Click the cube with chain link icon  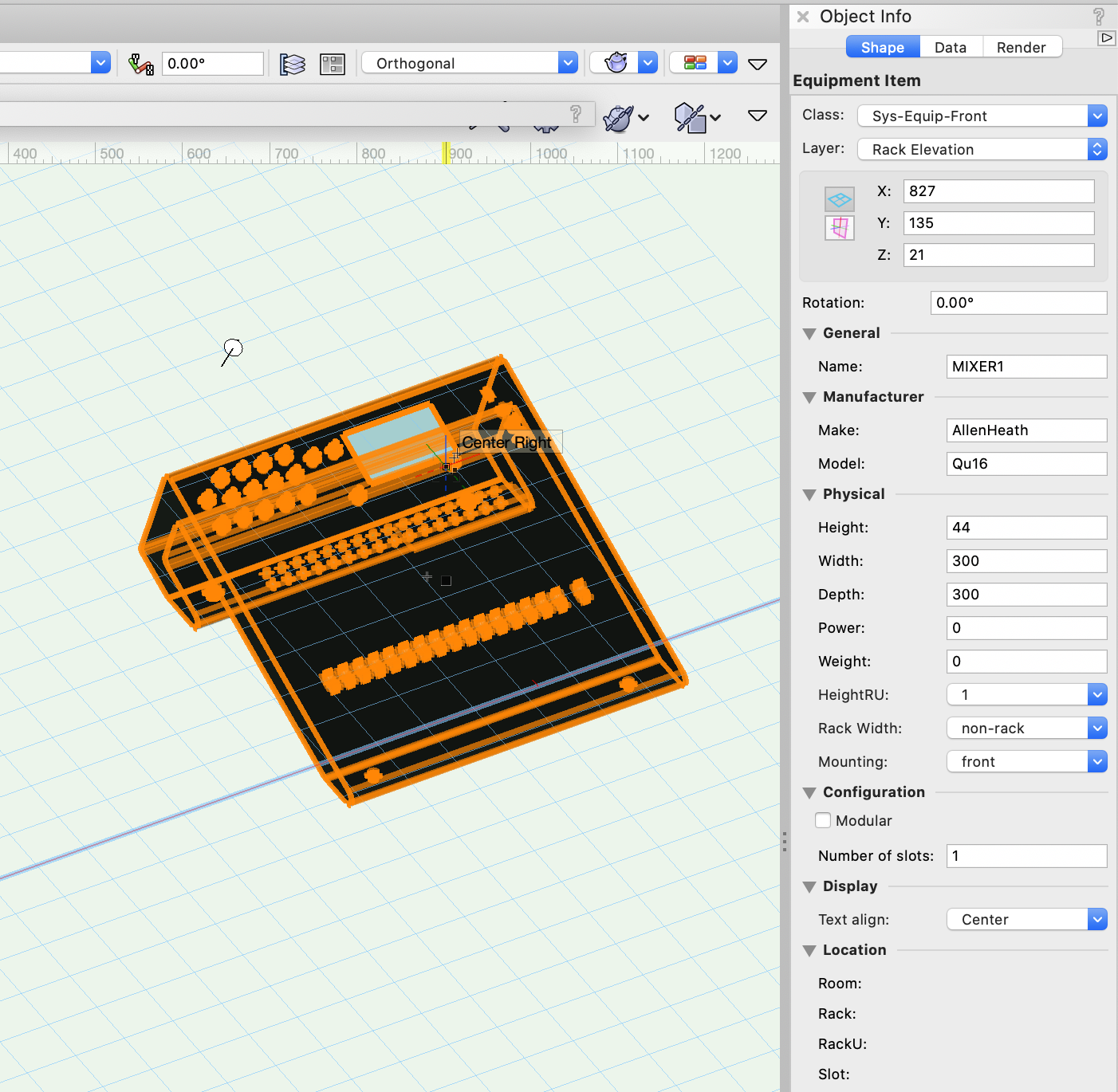(690, 118)
